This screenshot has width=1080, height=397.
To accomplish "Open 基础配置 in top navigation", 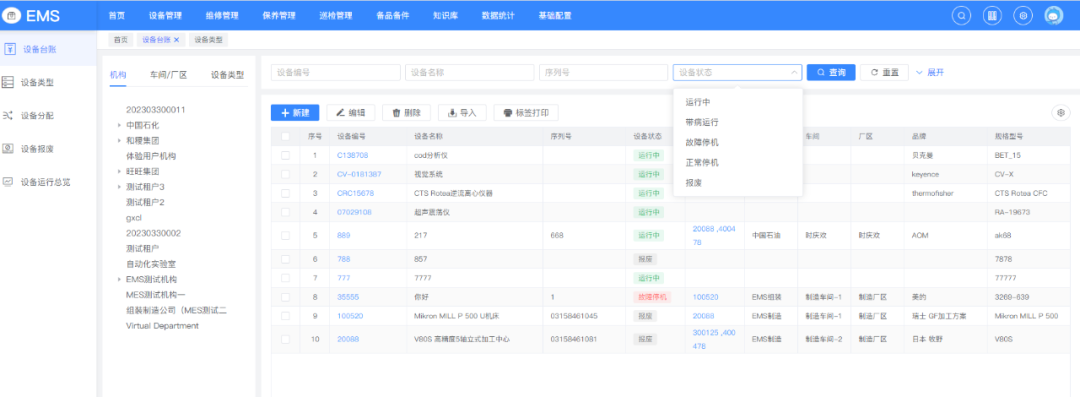I will pyautogui.click(x=555, y=15).
